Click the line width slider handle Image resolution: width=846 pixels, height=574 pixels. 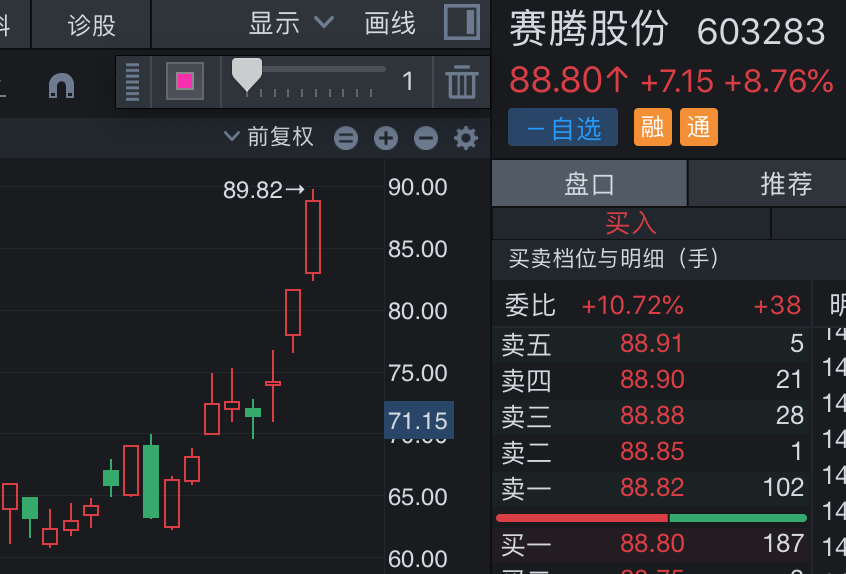(x=246, y=74)
